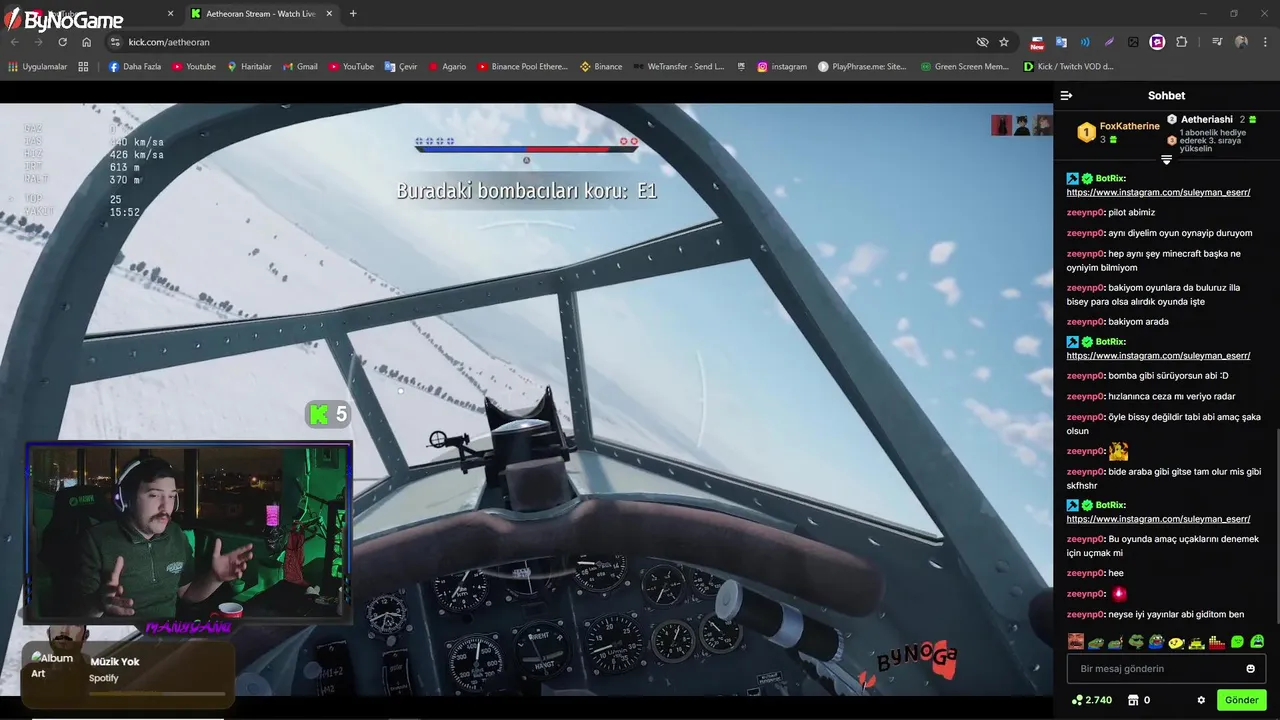Image resolution: width=1280 pixels, height=720 pixels.
Task: Click the username on 'pilot abimiz' message
Action: [x=1085, y=213]
